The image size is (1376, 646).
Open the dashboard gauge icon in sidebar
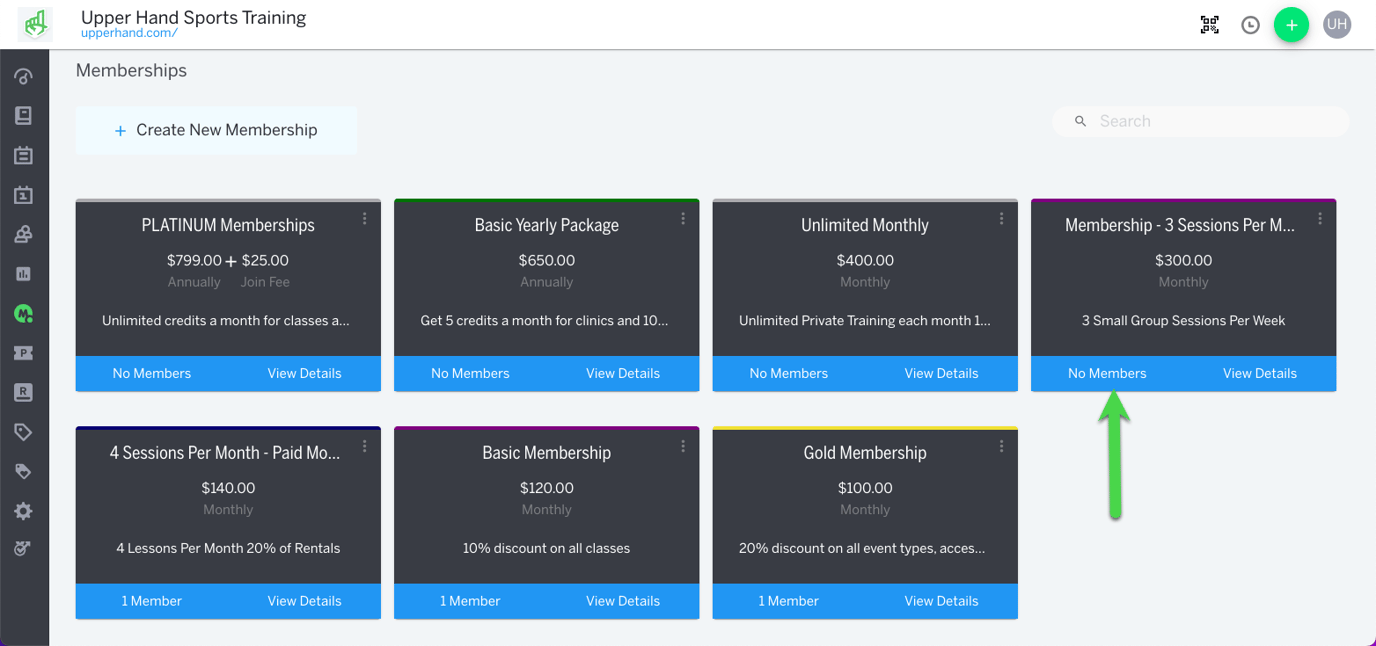(x=23, y=77)
